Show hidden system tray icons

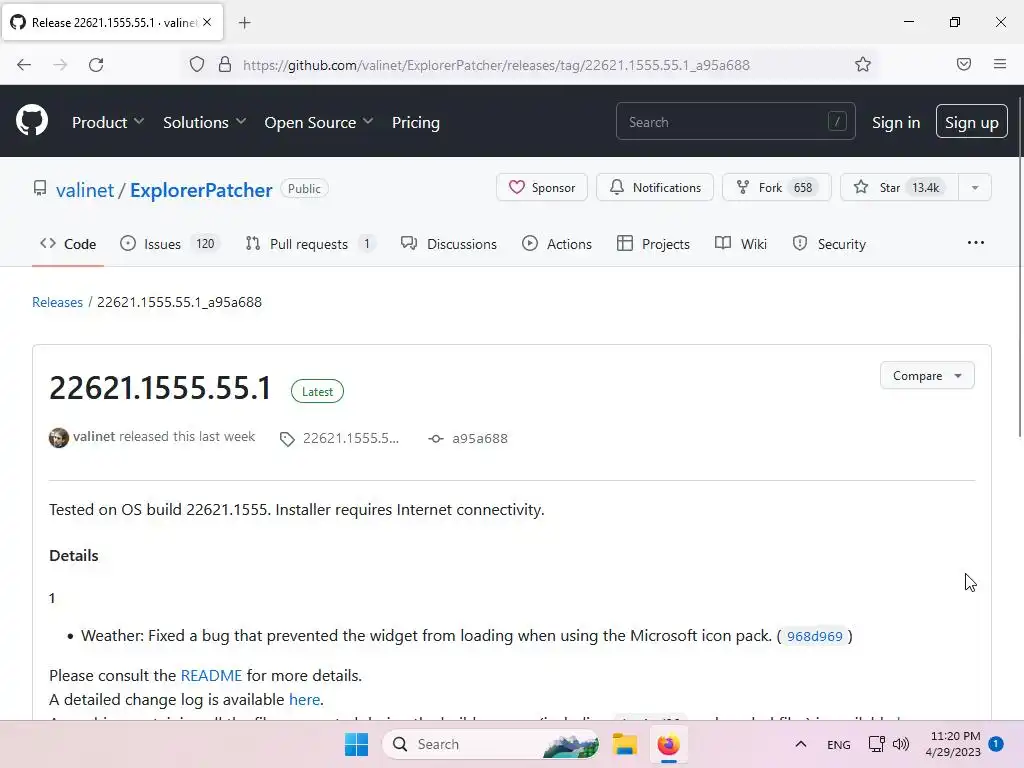coord(801,744)
